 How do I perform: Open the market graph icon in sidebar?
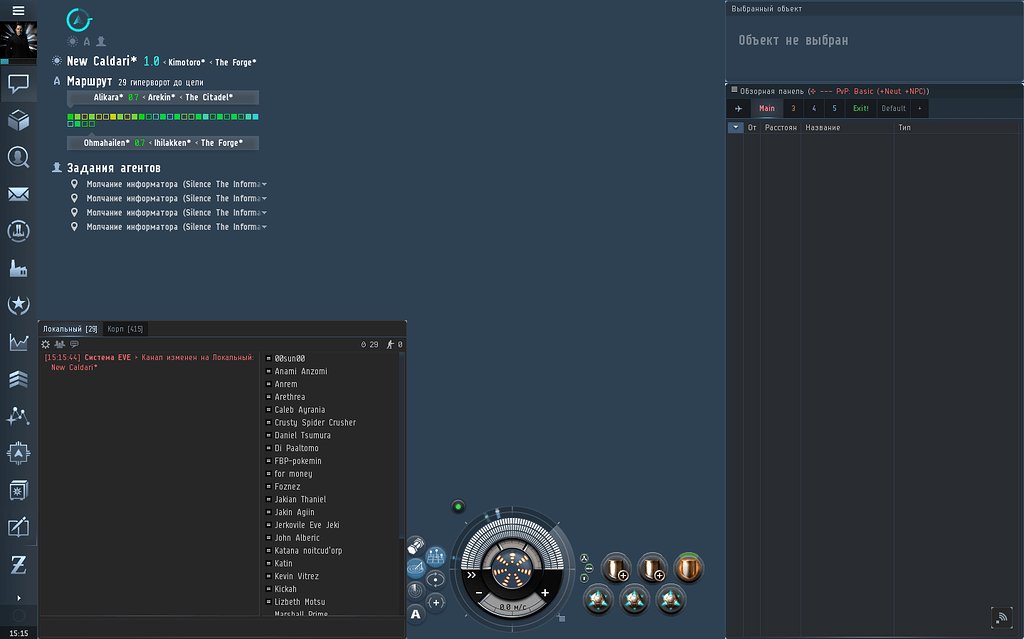18,342
